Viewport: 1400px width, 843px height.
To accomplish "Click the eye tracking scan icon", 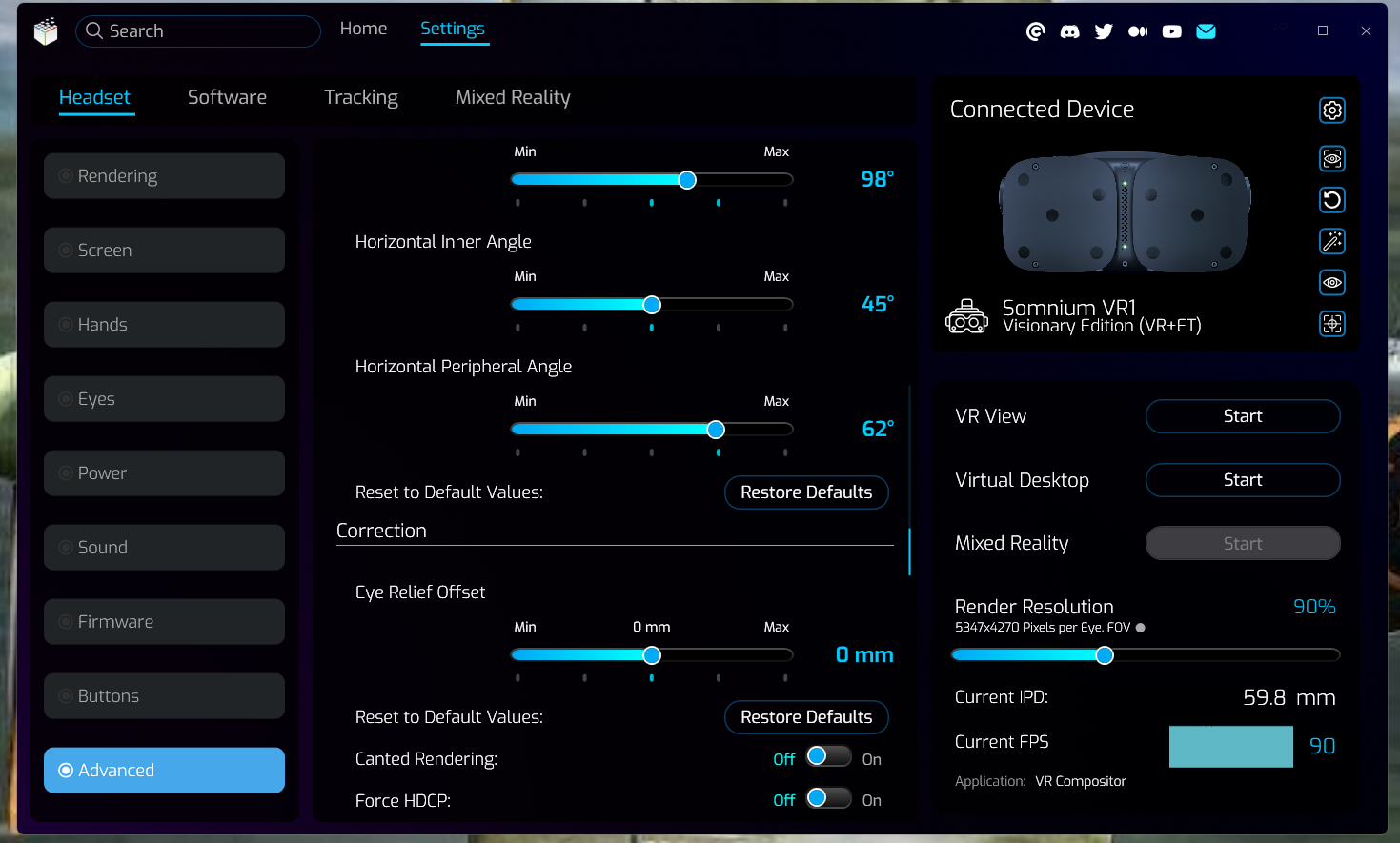I will point(1332,158).
